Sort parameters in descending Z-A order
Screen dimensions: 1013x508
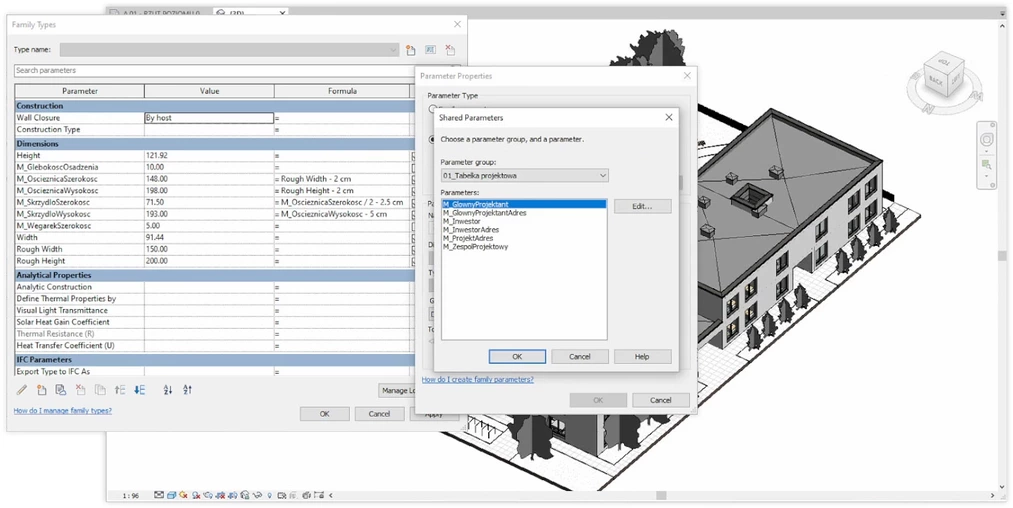187,390
